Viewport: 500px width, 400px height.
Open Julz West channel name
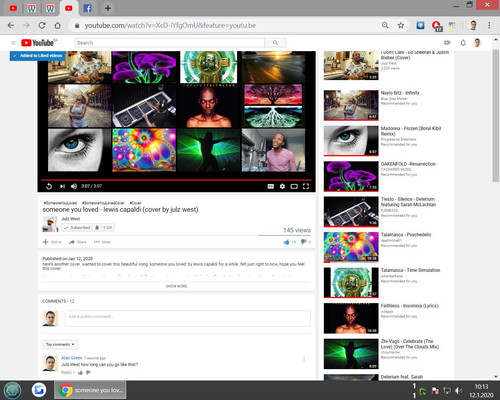71,219
